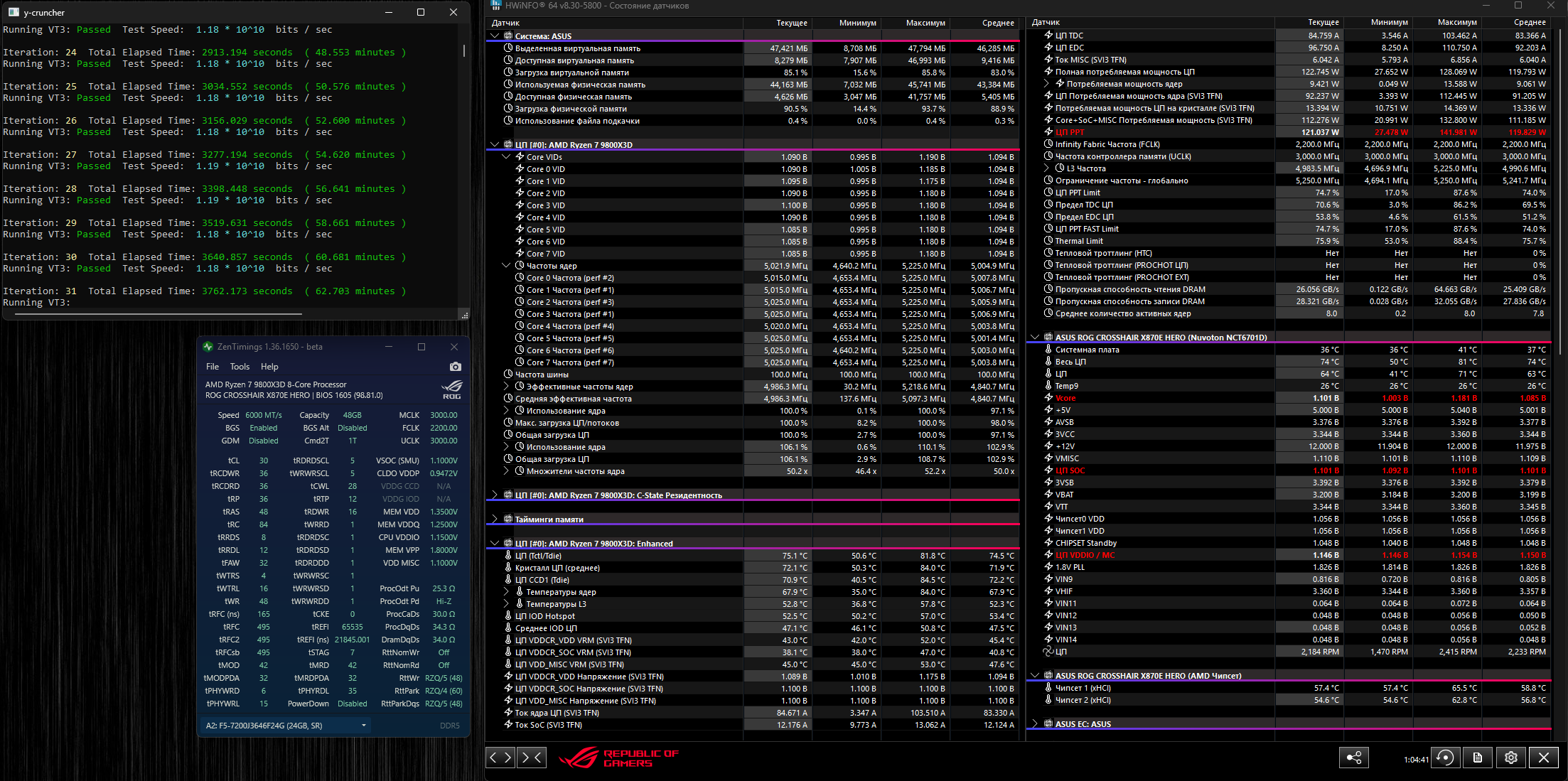This screenshot has height=781, width=1568.
Task: Expand C-State Резидентность section
Action: 495,495
